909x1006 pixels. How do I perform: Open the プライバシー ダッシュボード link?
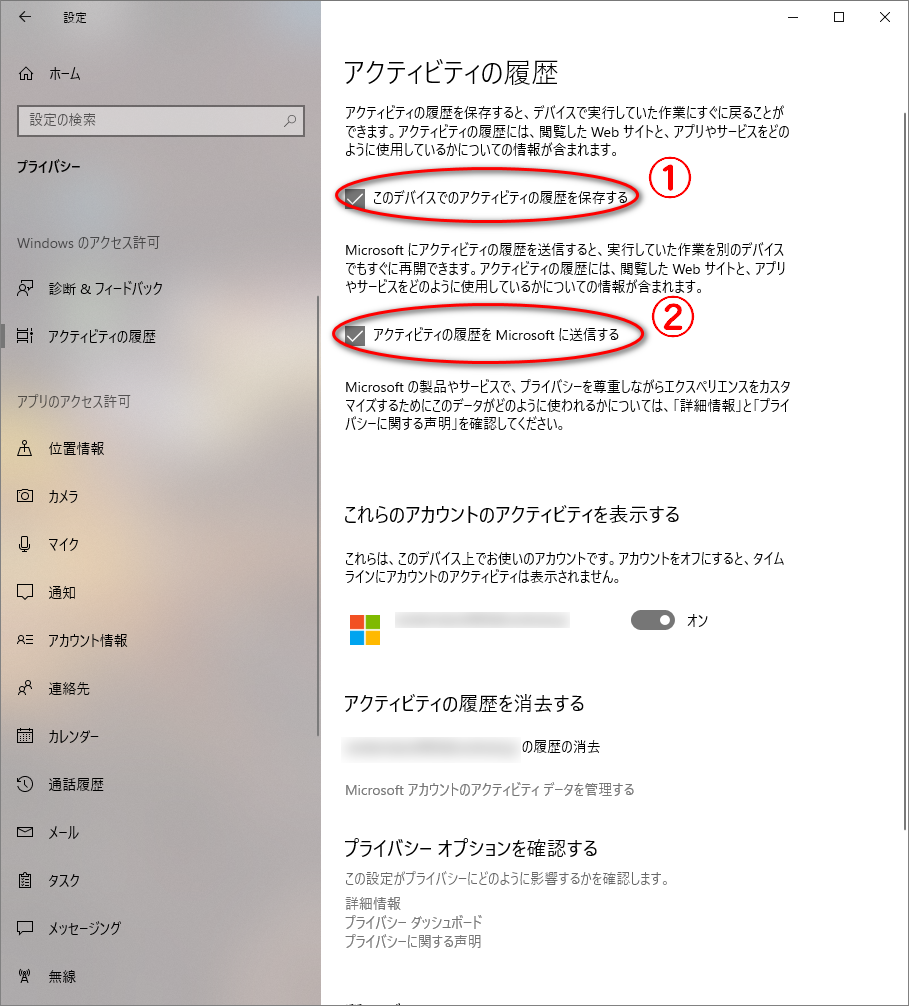pos(413,922)
